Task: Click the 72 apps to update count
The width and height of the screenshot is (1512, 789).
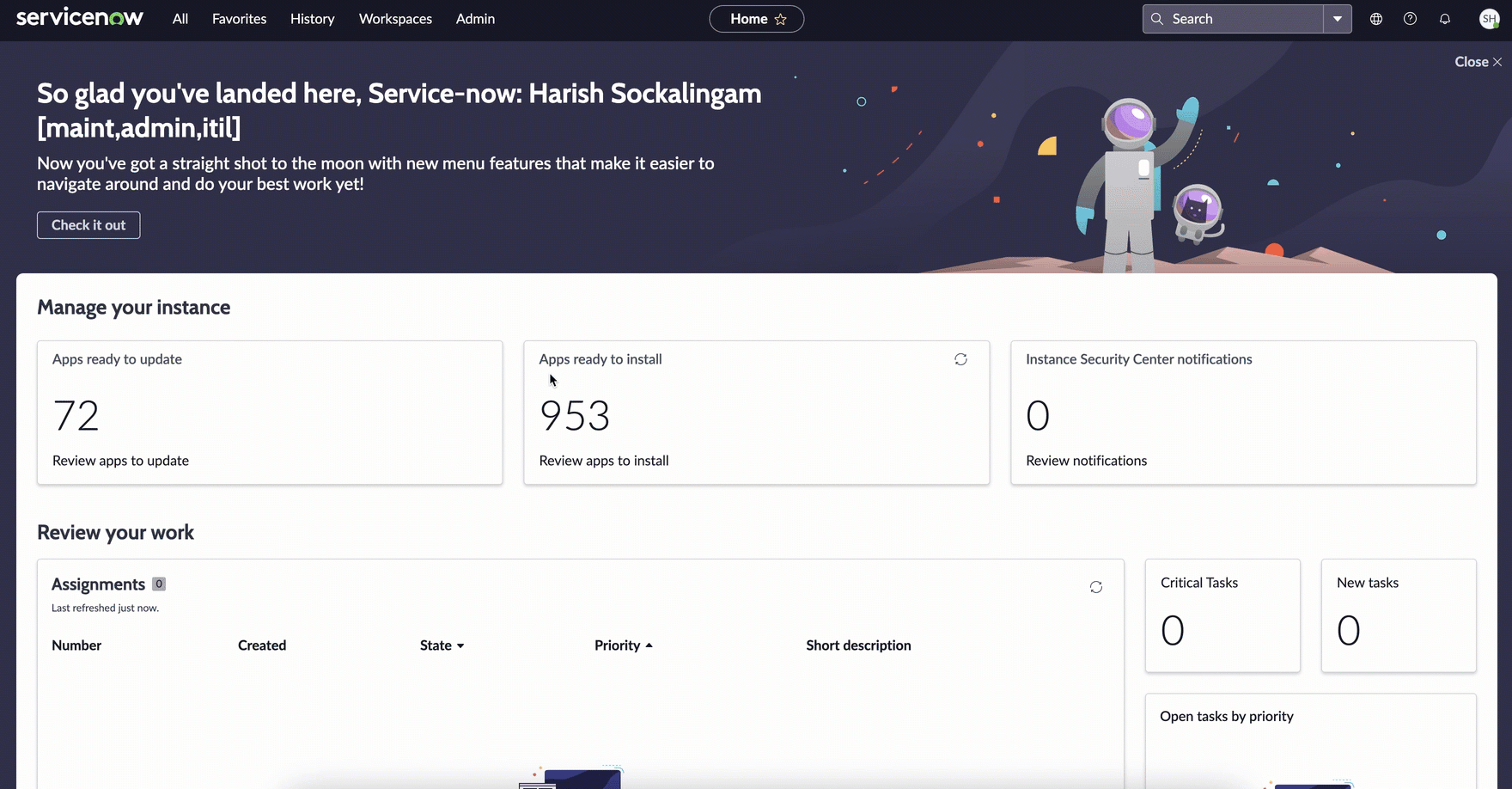Action: pos(76,416)
